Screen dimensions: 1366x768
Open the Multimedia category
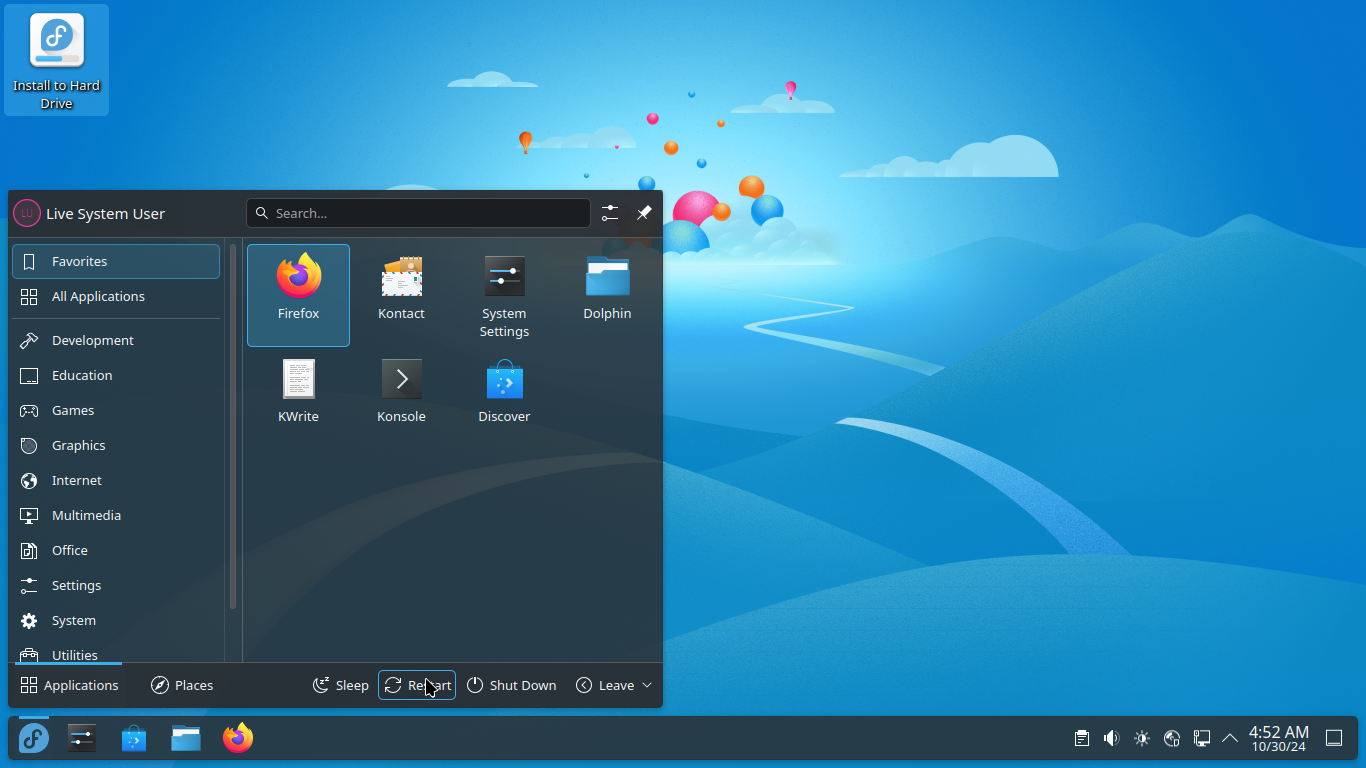tap(116, 515)
